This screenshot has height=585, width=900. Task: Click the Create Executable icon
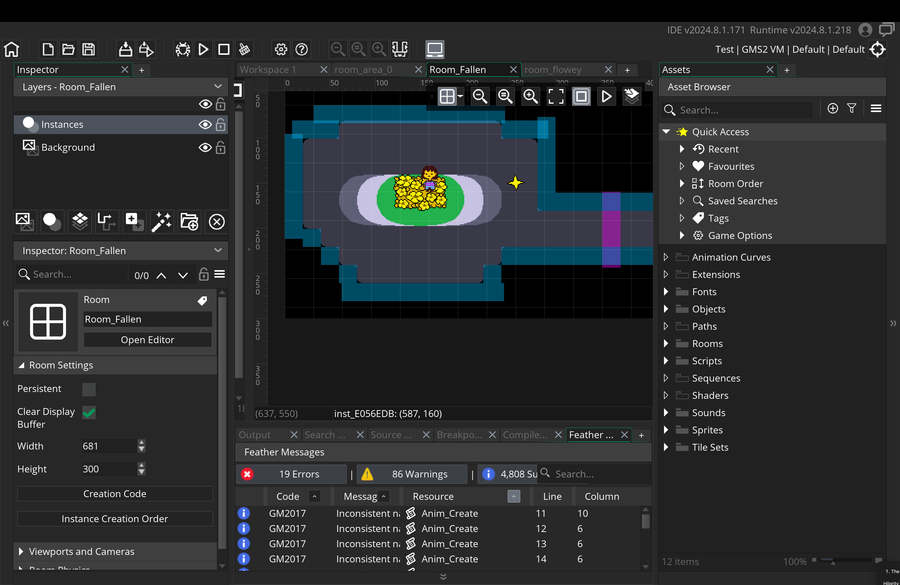point(125,49)
